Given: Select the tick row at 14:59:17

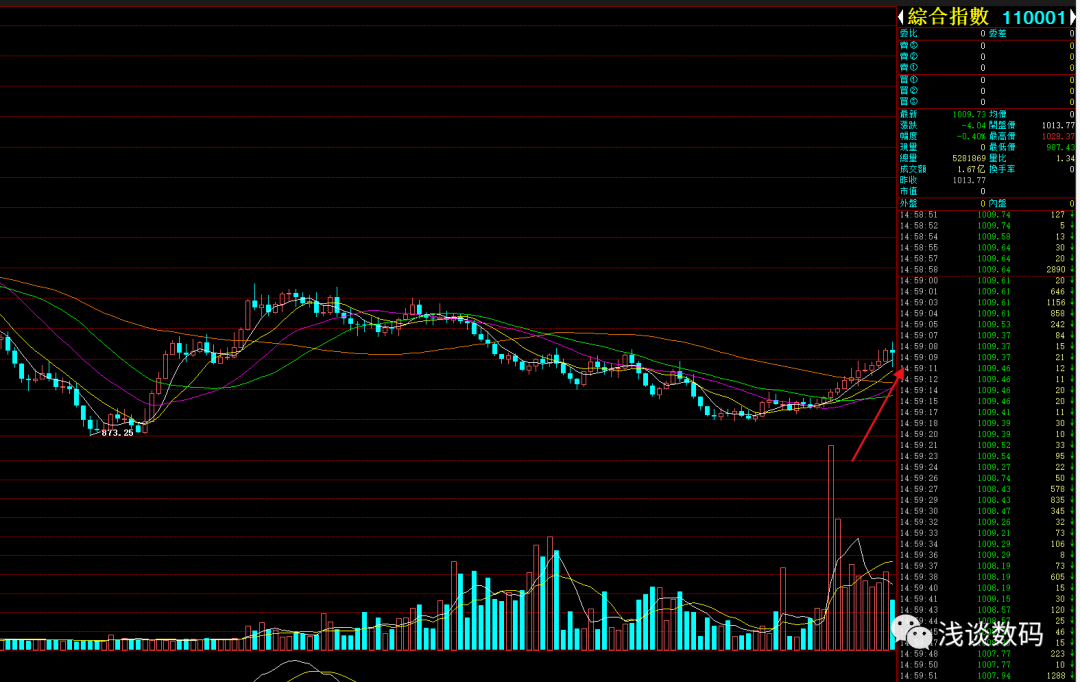Looking at the screenshot, I should click(986, 413).
